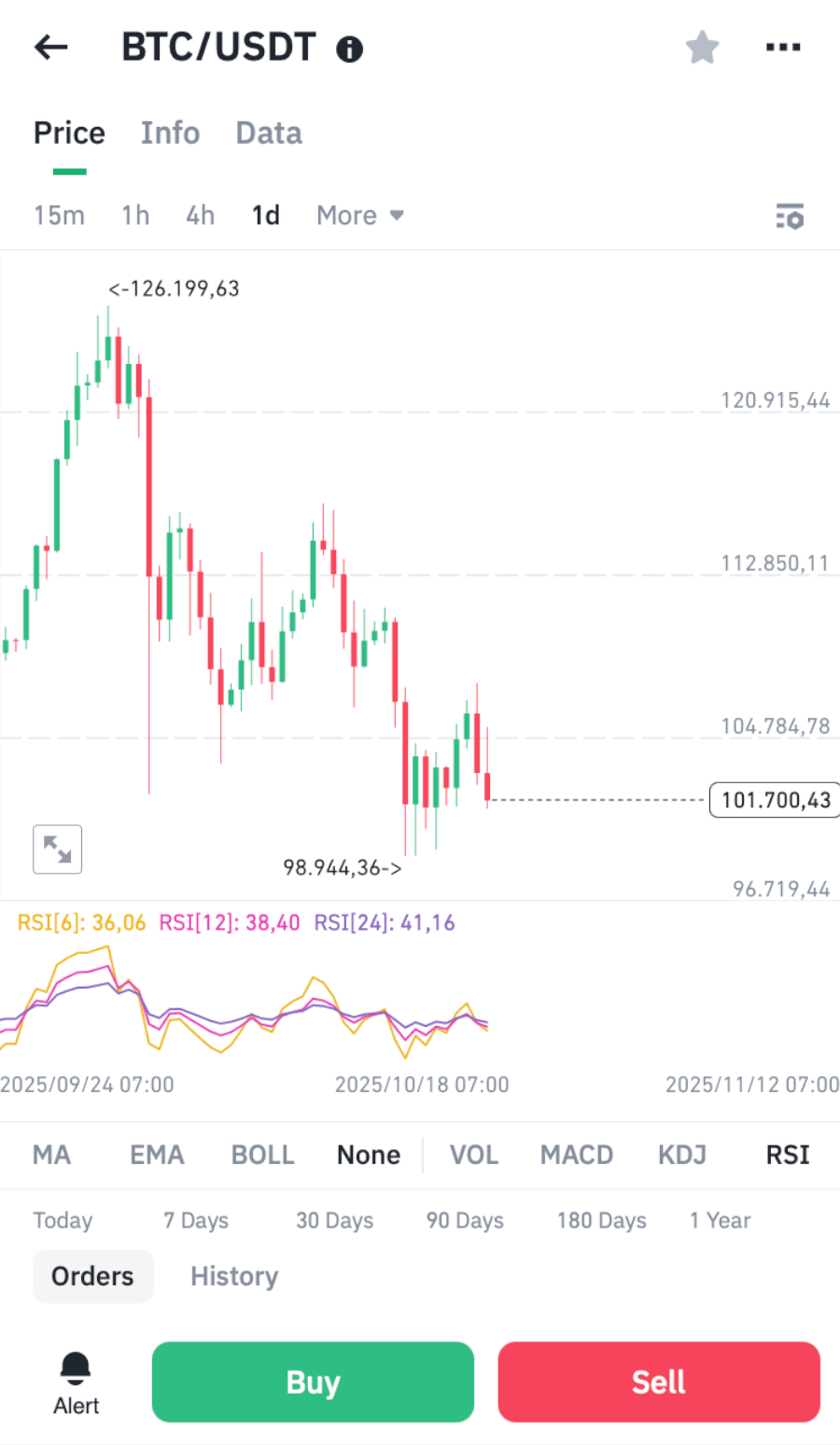Expand chart to fullscreen
The width and height of the screenshot is (840, 1445).
(x=57, y=849)
